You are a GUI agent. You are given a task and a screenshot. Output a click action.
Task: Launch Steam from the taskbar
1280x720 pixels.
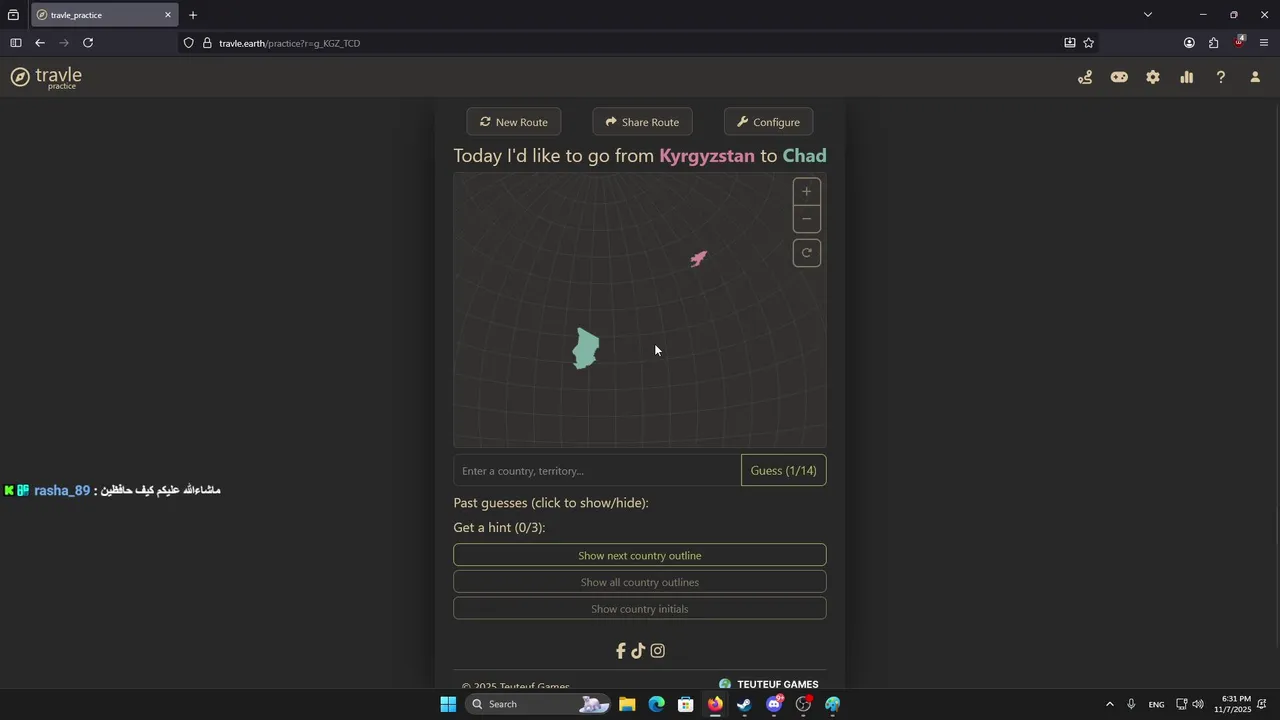[744, 704]
